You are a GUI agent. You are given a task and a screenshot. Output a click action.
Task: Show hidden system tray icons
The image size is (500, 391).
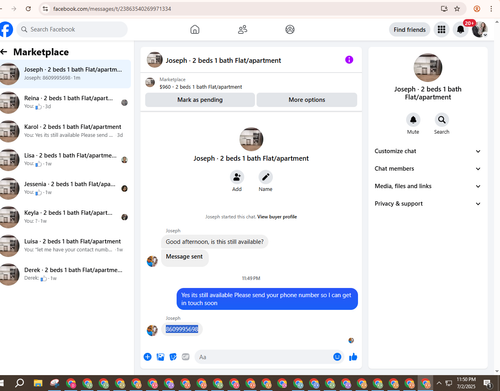pyautogui.click(x=439, y=383)
